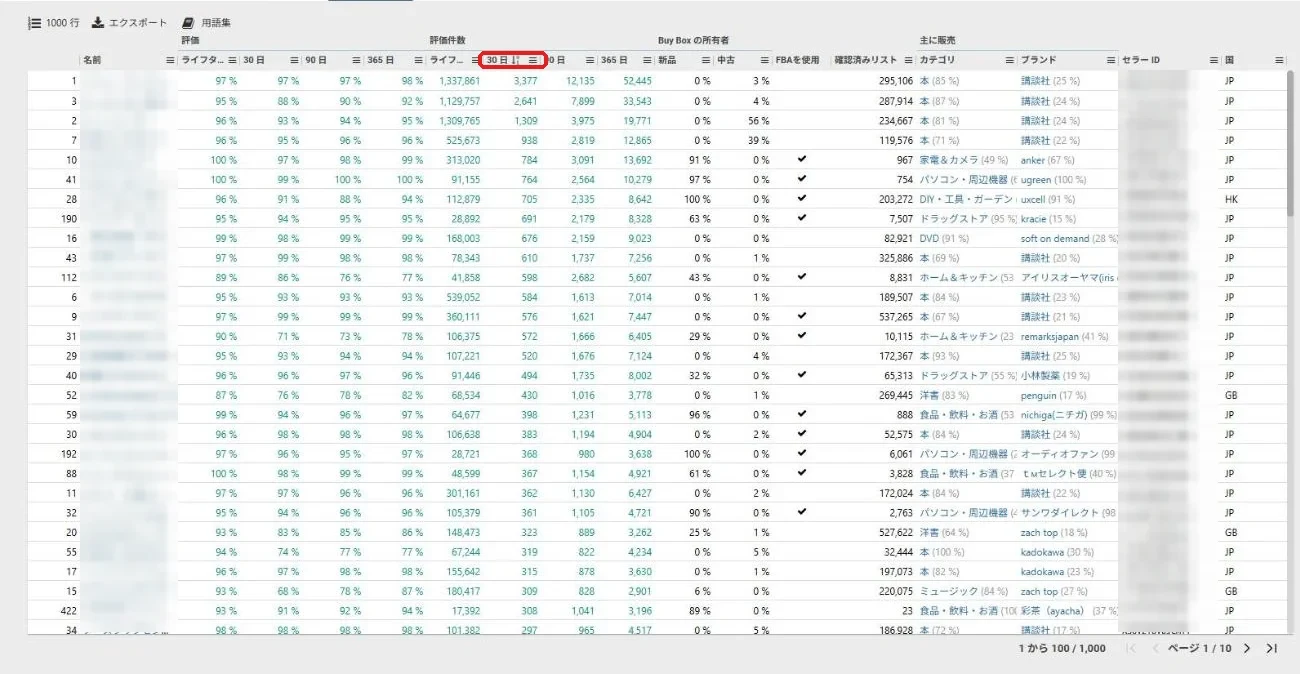Open brand link ugreen (100 %)
Viewport: 1300px width, 674px height.
pyautogui.click(x=1053, y=180)
